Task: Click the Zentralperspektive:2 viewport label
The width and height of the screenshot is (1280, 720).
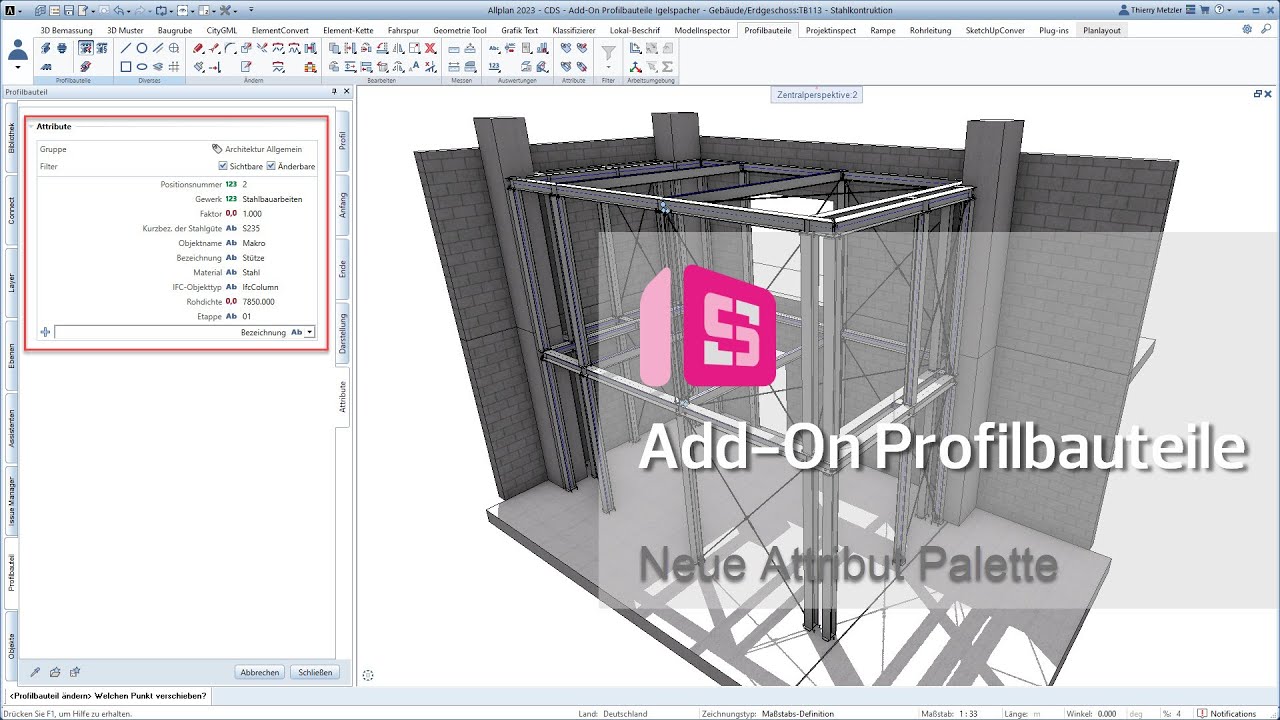Action: (x=817, y=95)
